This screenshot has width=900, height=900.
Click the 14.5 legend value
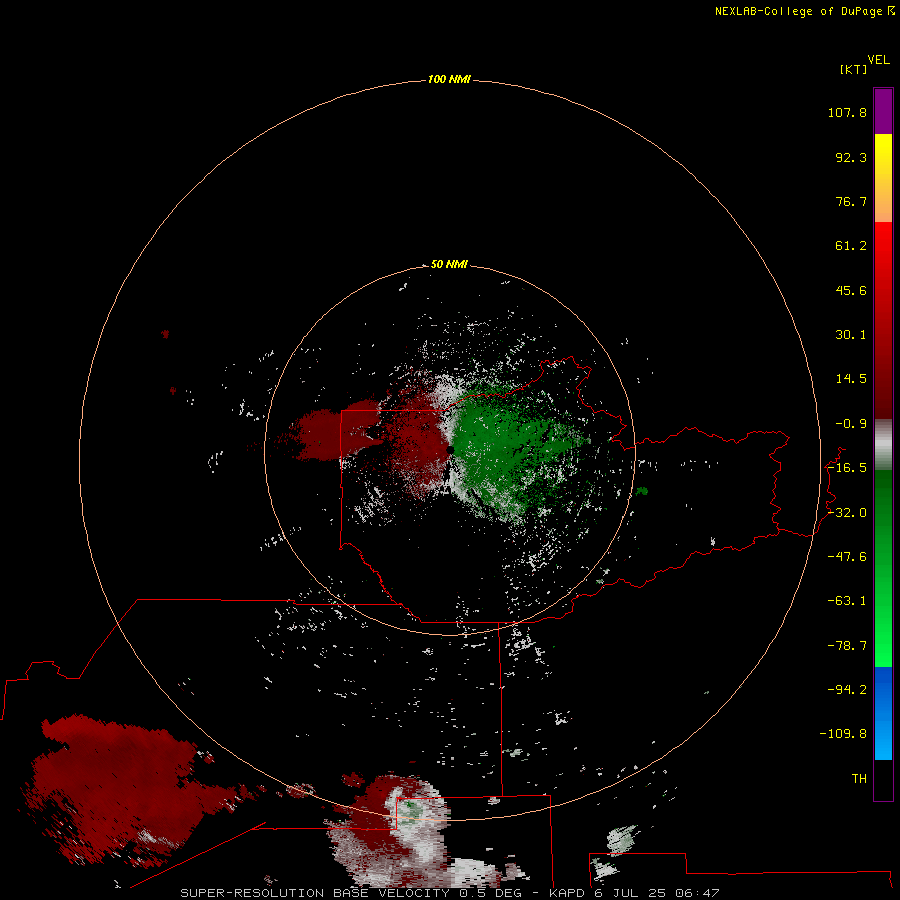[851, 379]
